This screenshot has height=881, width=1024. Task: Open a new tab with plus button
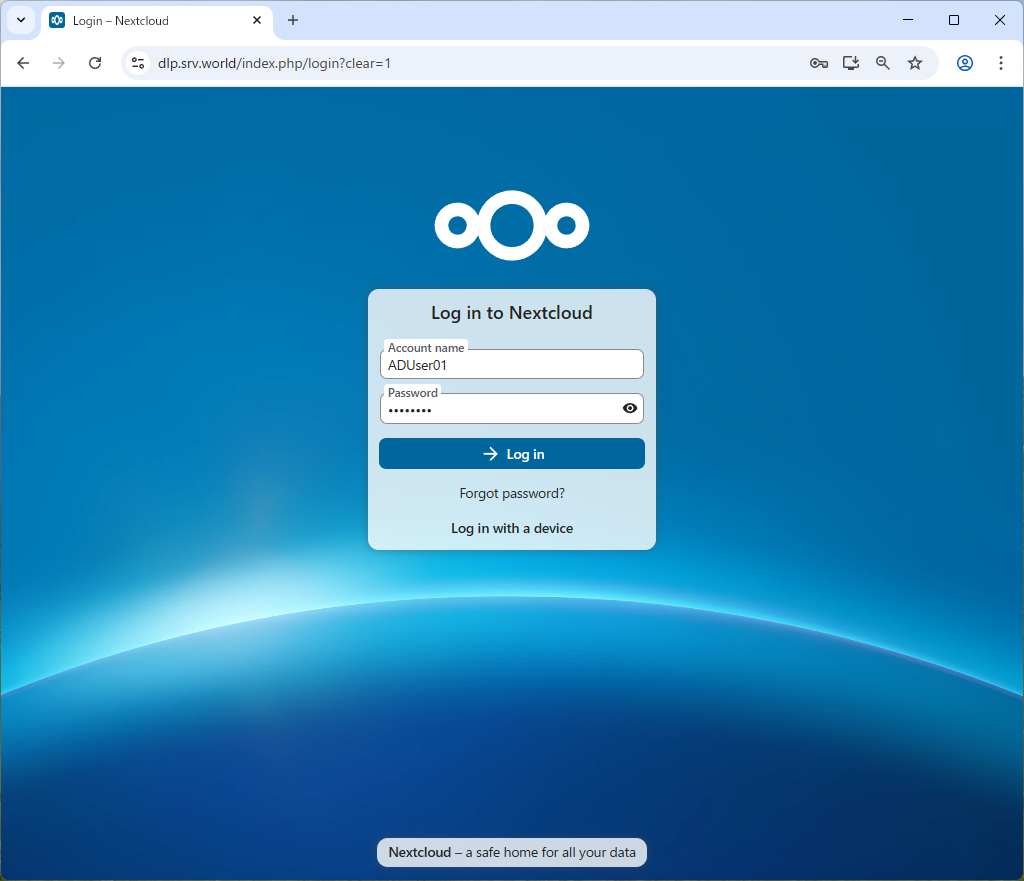[293, 20]
